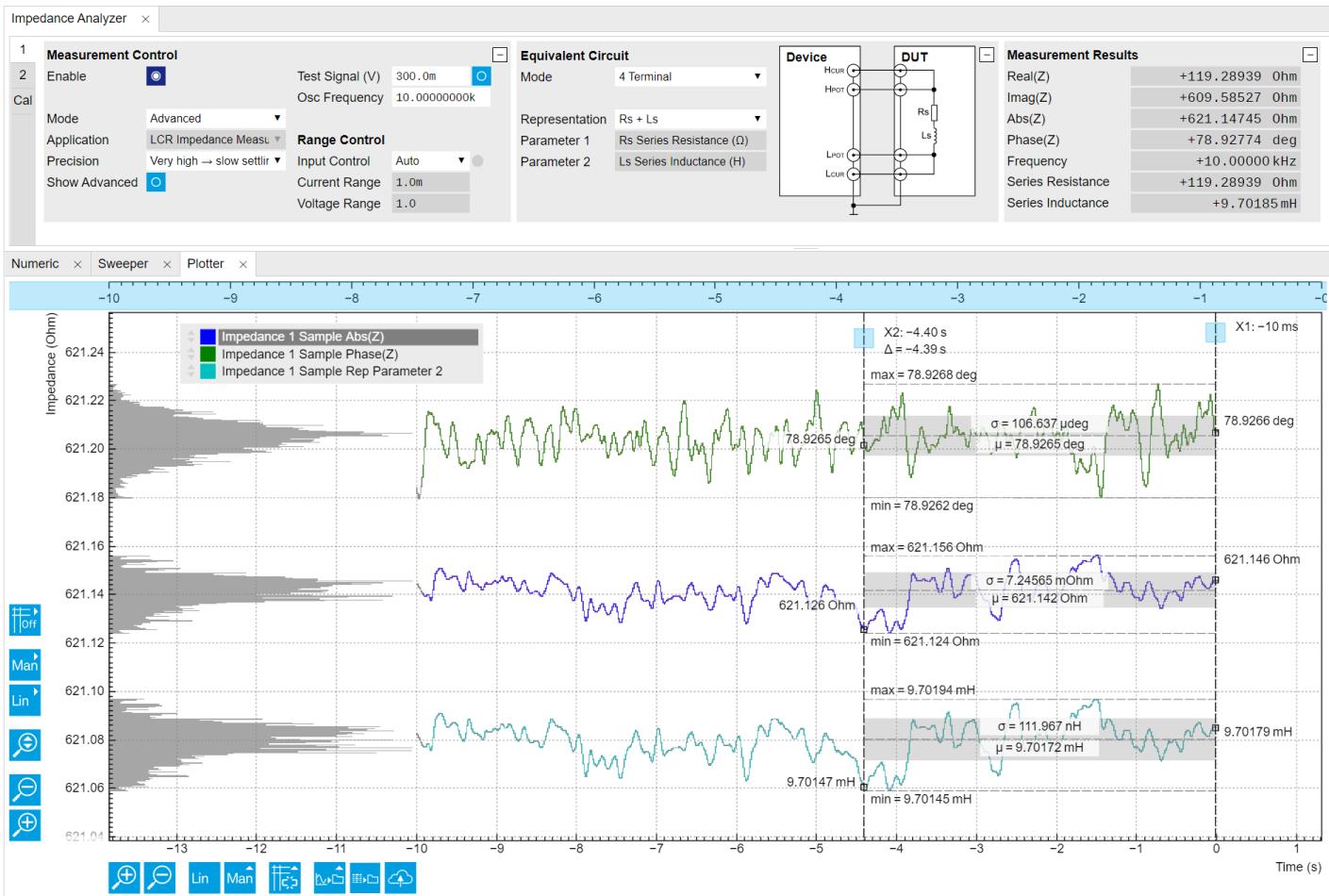Viewport: 1329px width, 896px height.
Task: Click vertical zoom out icon left of plot
Action: [25, 789]
